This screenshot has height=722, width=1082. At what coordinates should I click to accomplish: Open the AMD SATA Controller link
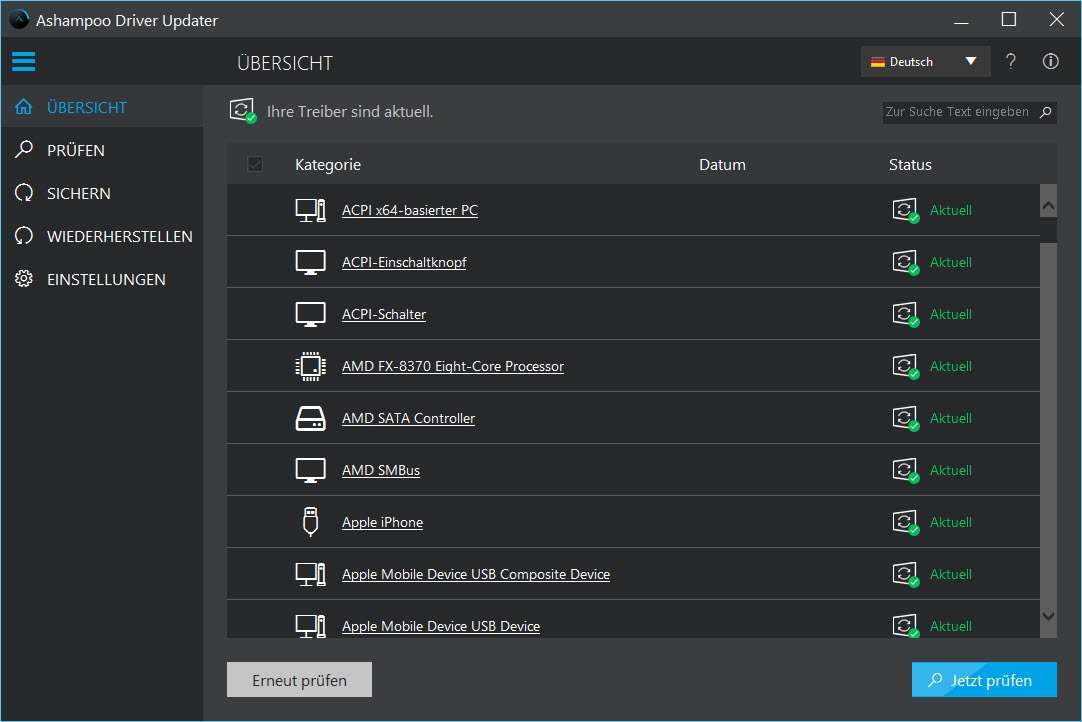pyautogui.click(x=409, y=418)
